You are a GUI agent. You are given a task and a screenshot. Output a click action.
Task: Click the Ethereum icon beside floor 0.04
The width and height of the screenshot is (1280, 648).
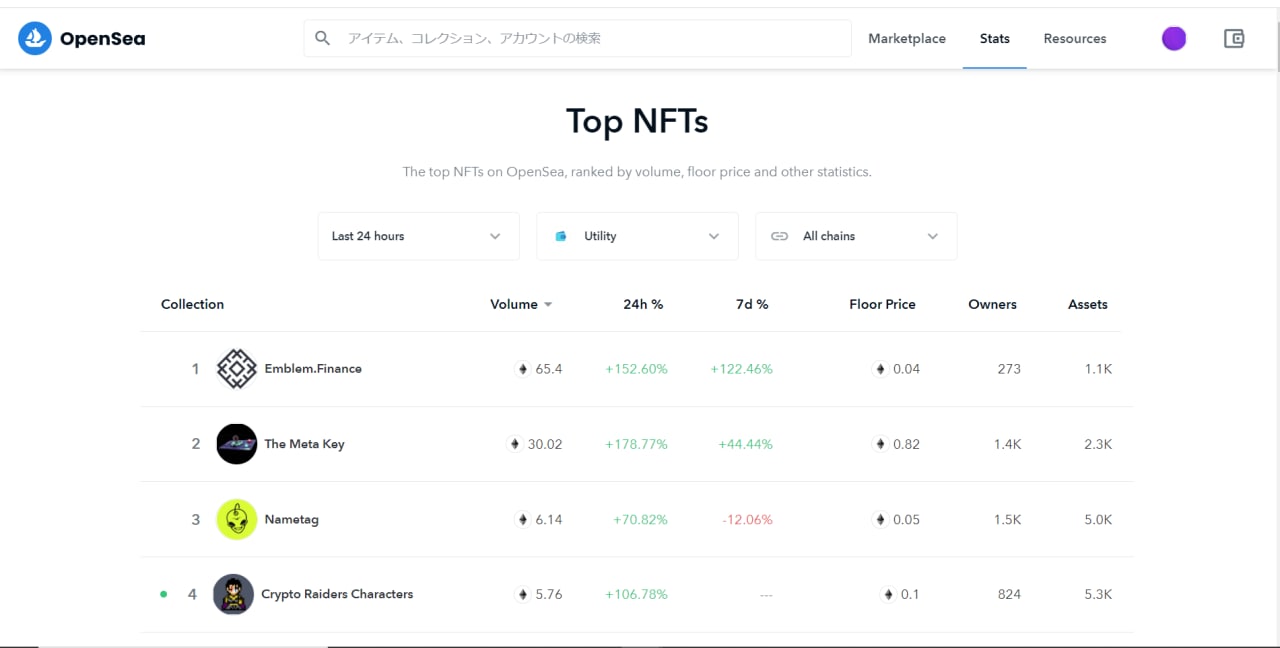coord(881,369)
